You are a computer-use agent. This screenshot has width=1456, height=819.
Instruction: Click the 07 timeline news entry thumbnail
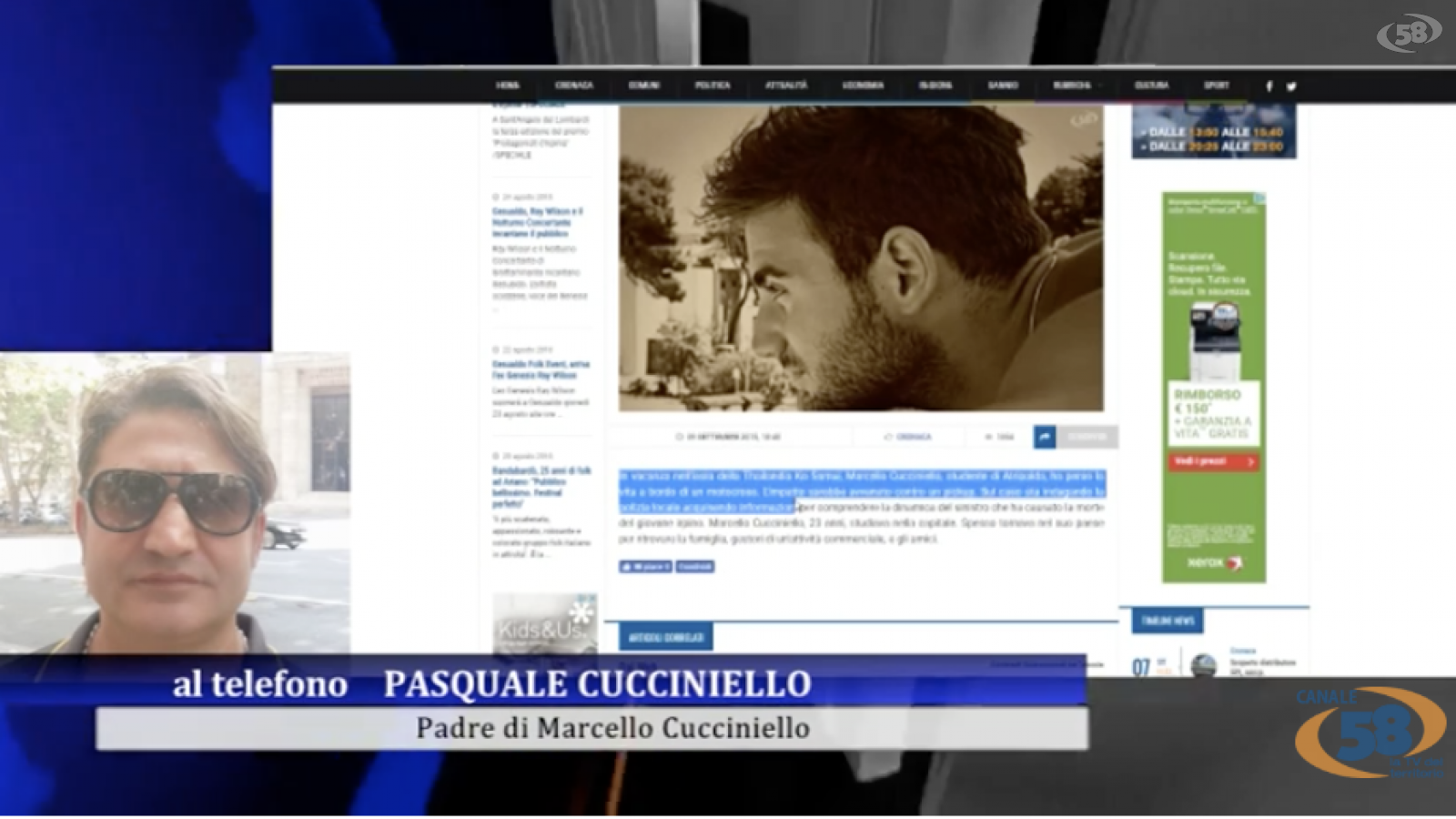(1204, 666)
